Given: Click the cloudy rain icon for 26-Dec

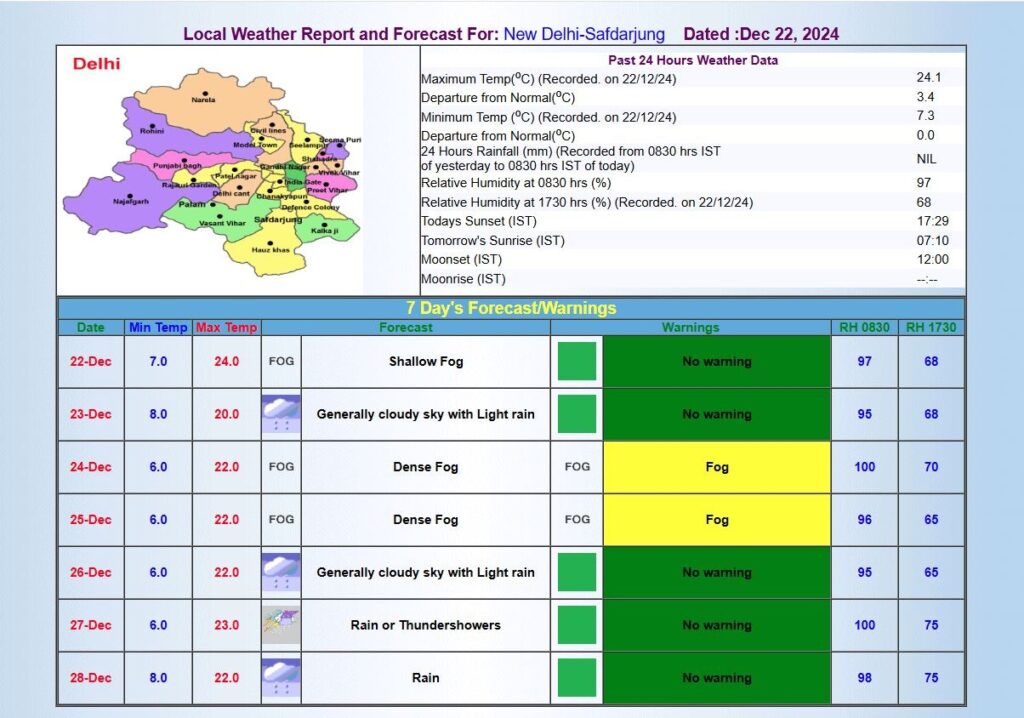Looking at the screenshot, I should point(281,572).
